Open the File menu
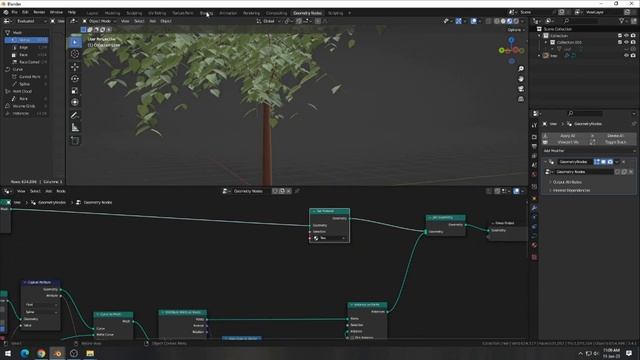This screenshot has width=640, height=360. pos(15,13)
